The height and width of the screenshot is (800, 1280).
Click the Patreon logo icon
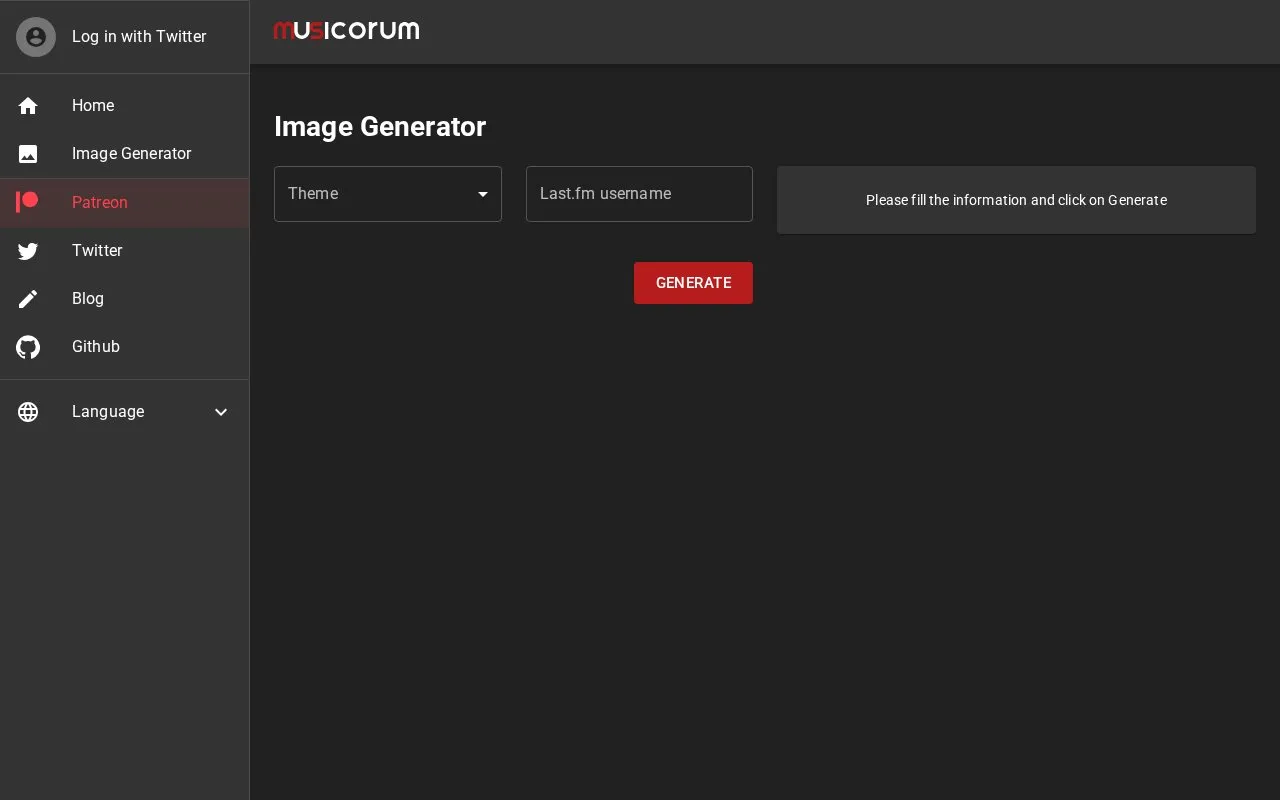[28, 202]
